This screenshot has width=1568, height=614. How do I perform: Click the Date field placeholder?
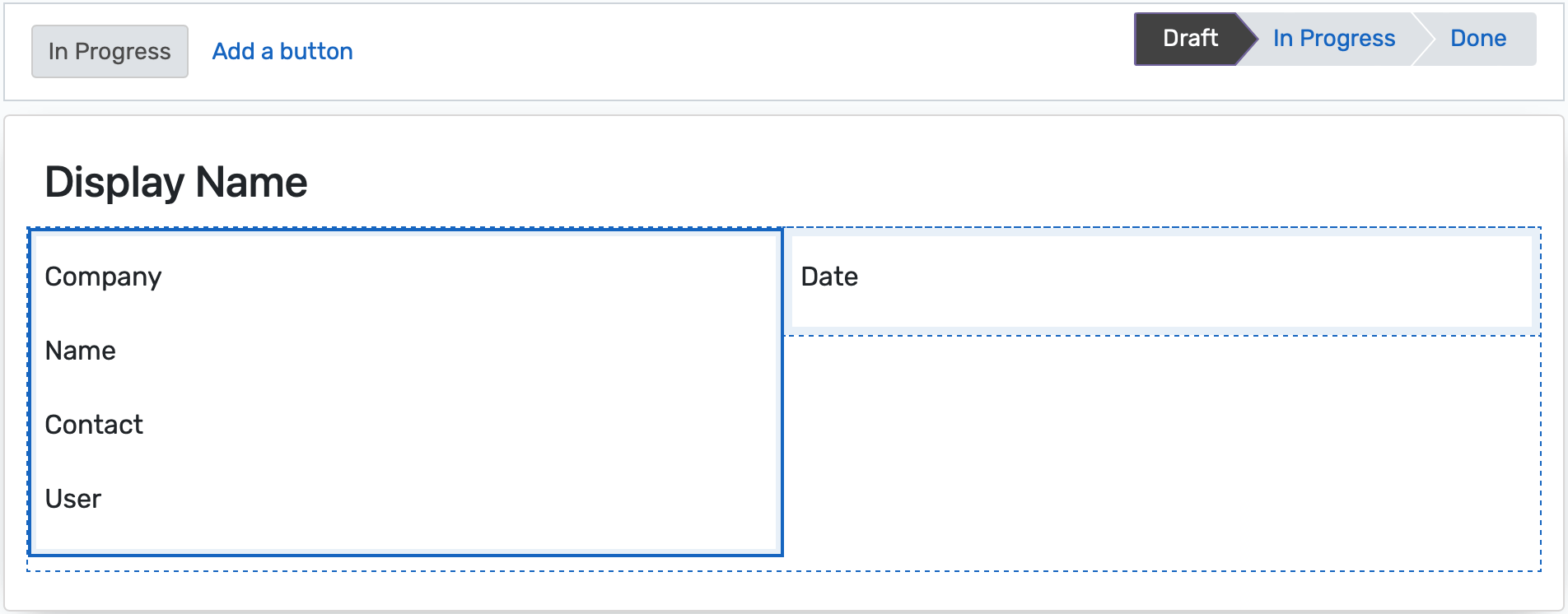(828, 277)
